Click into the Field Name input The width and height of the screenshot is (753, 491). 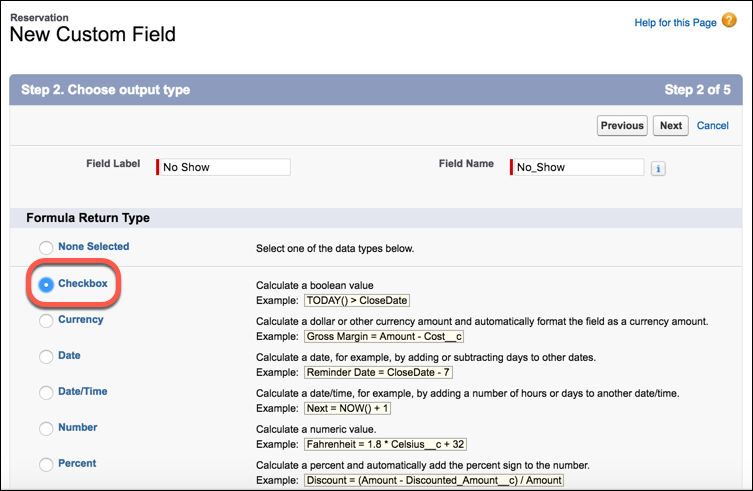[579, 167]
